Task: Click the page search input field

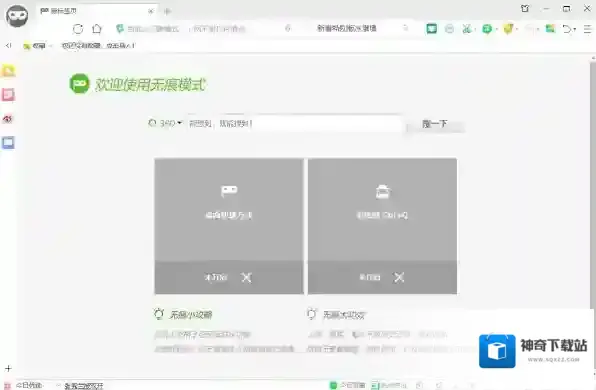Action: pos(295,124)
